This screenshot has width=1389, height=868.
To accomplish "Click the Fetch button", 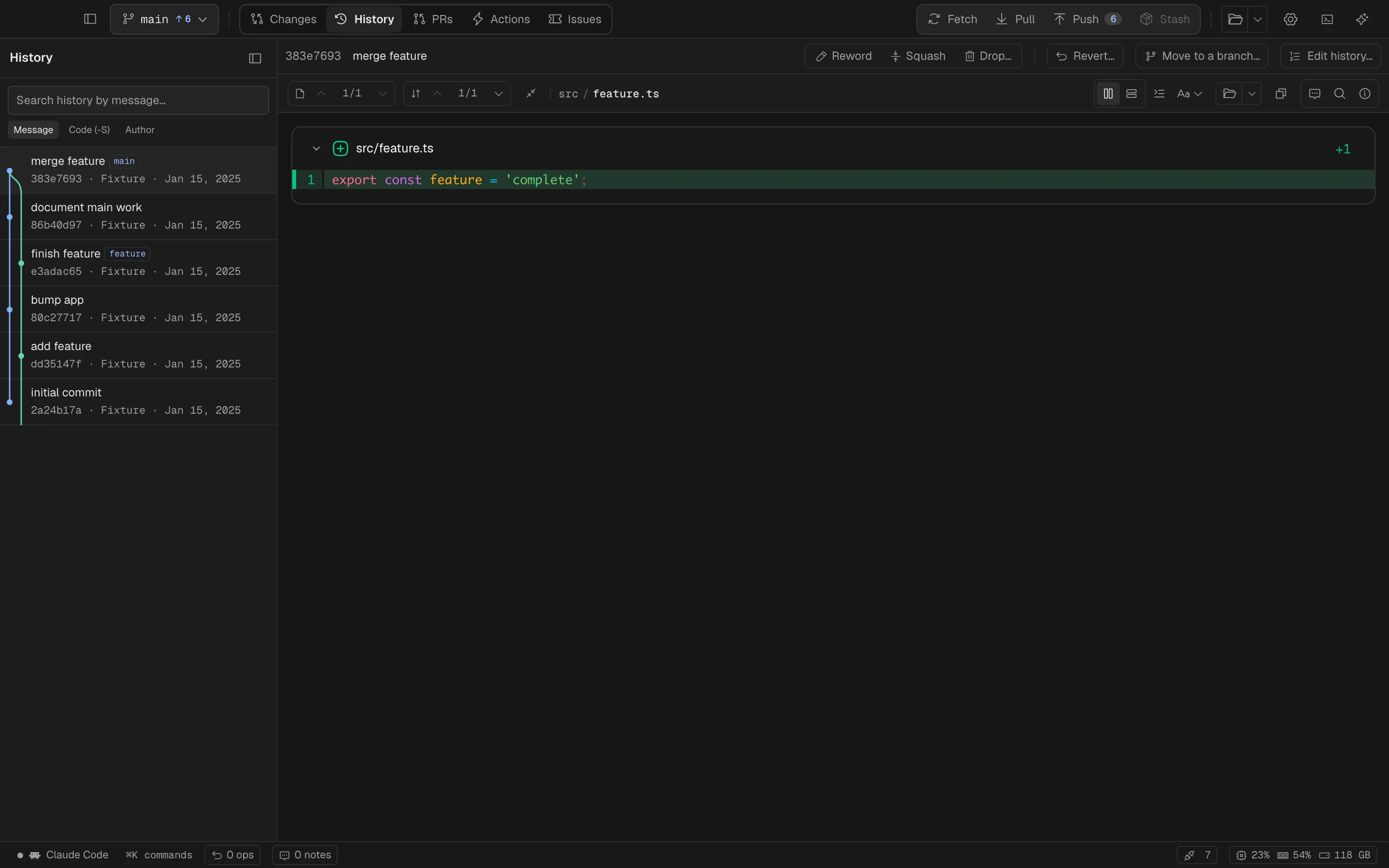I will [953, 19].
